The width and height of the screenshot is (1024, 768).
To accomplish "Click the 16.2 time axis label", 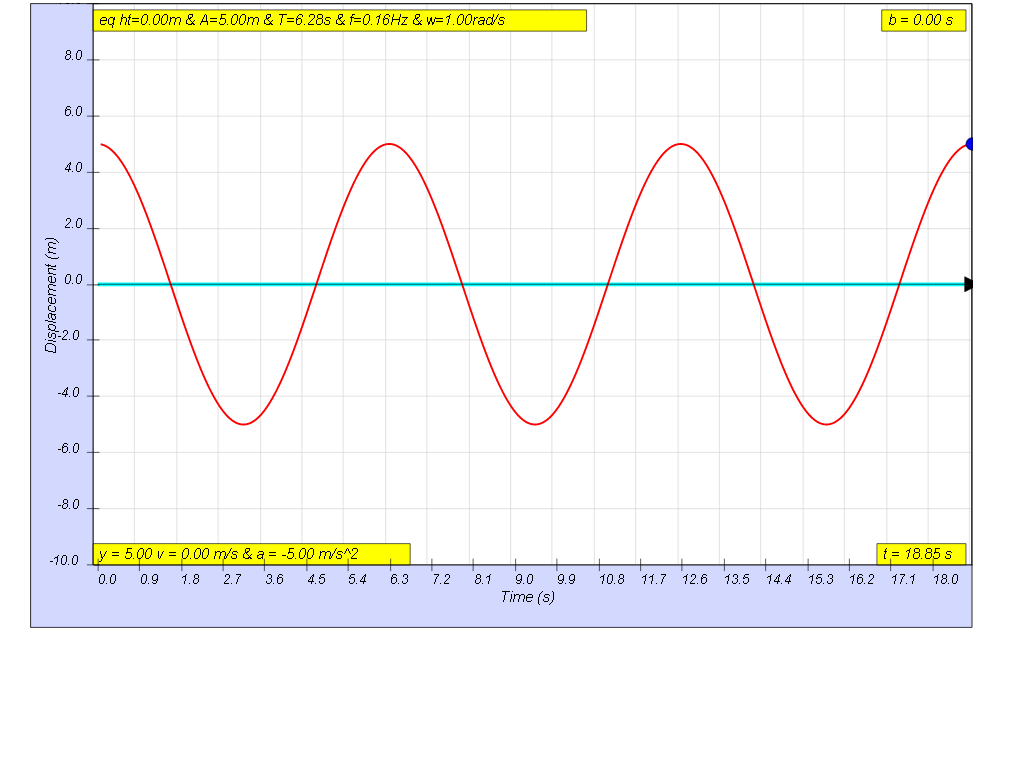I will coord(861,579).
